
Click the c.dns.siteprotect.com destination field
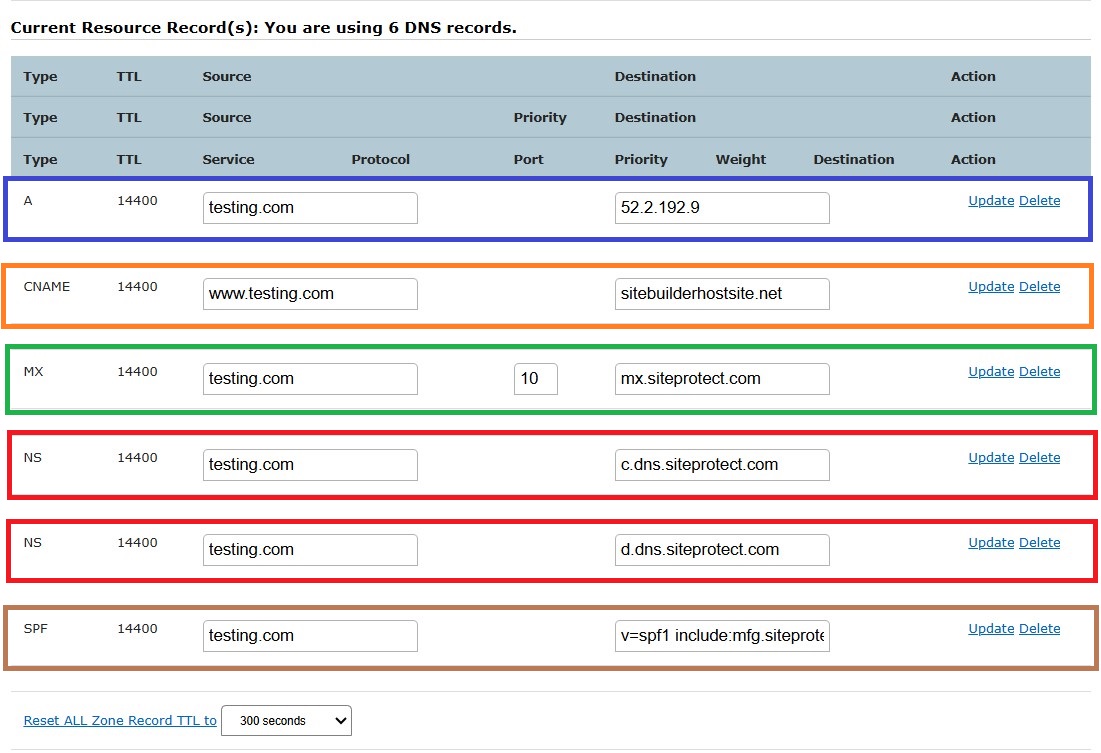point(722,465)
